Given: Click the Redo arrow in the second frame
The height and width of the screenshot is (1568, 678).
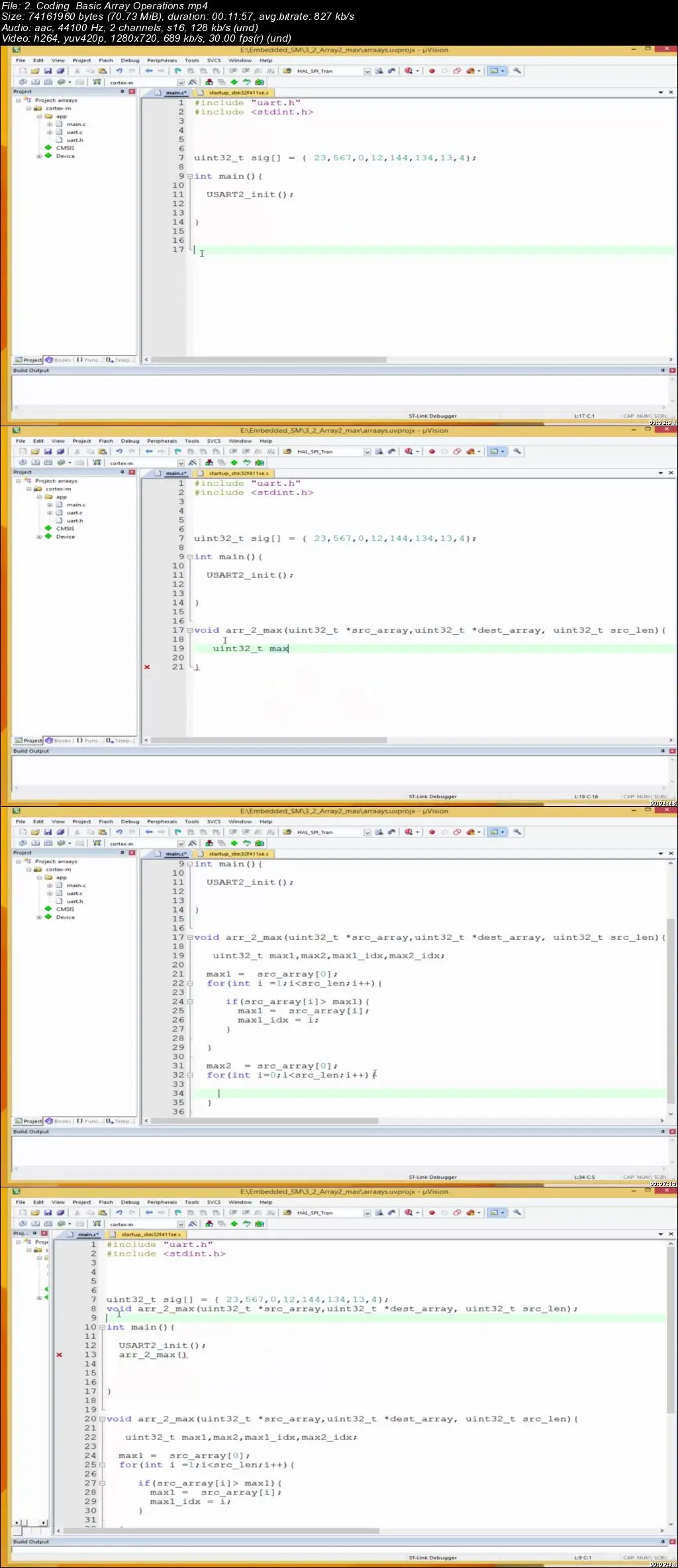Looking at the screenshot, I should pos(132,451).
